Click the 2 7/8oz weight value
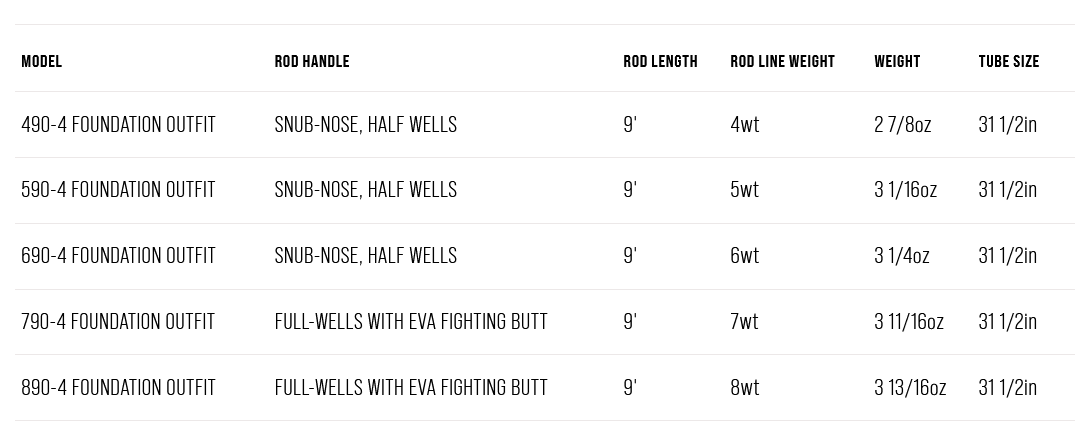 pos(902,125)
